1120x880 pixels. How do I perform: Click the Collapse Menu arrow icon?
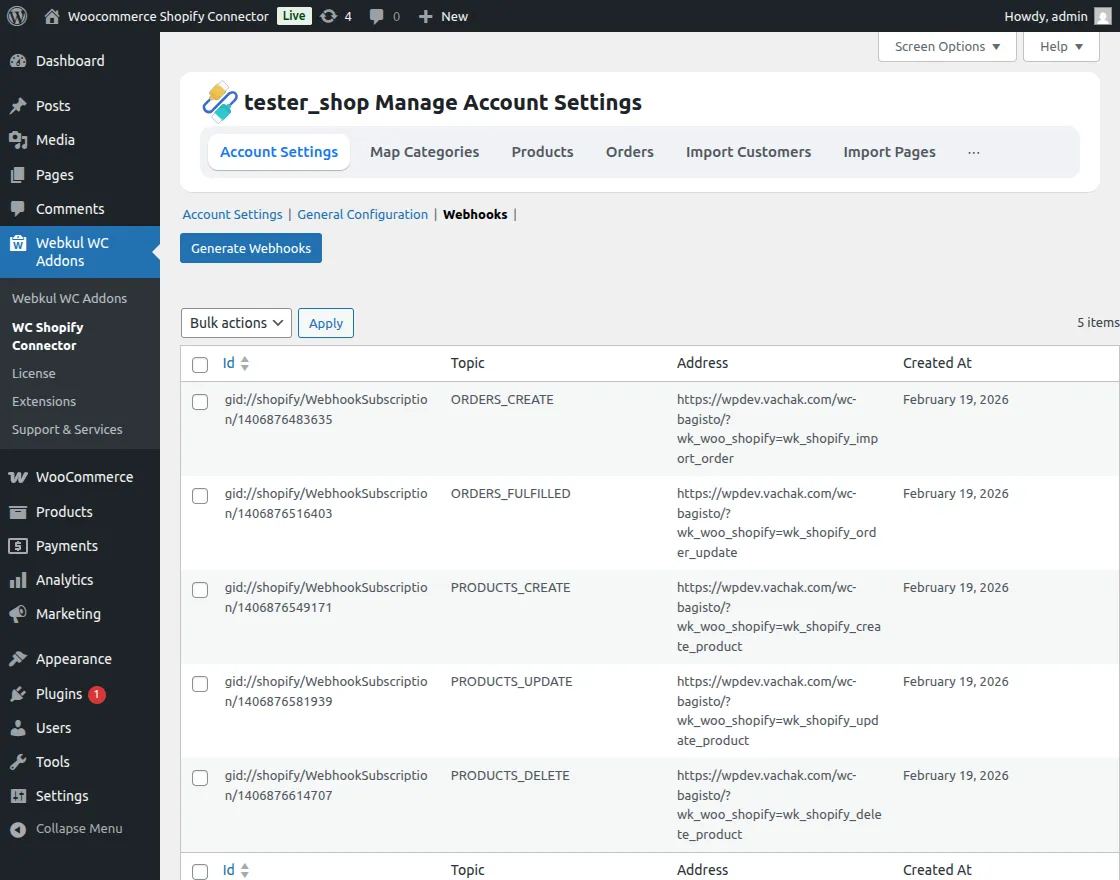(x=18, y=829)
